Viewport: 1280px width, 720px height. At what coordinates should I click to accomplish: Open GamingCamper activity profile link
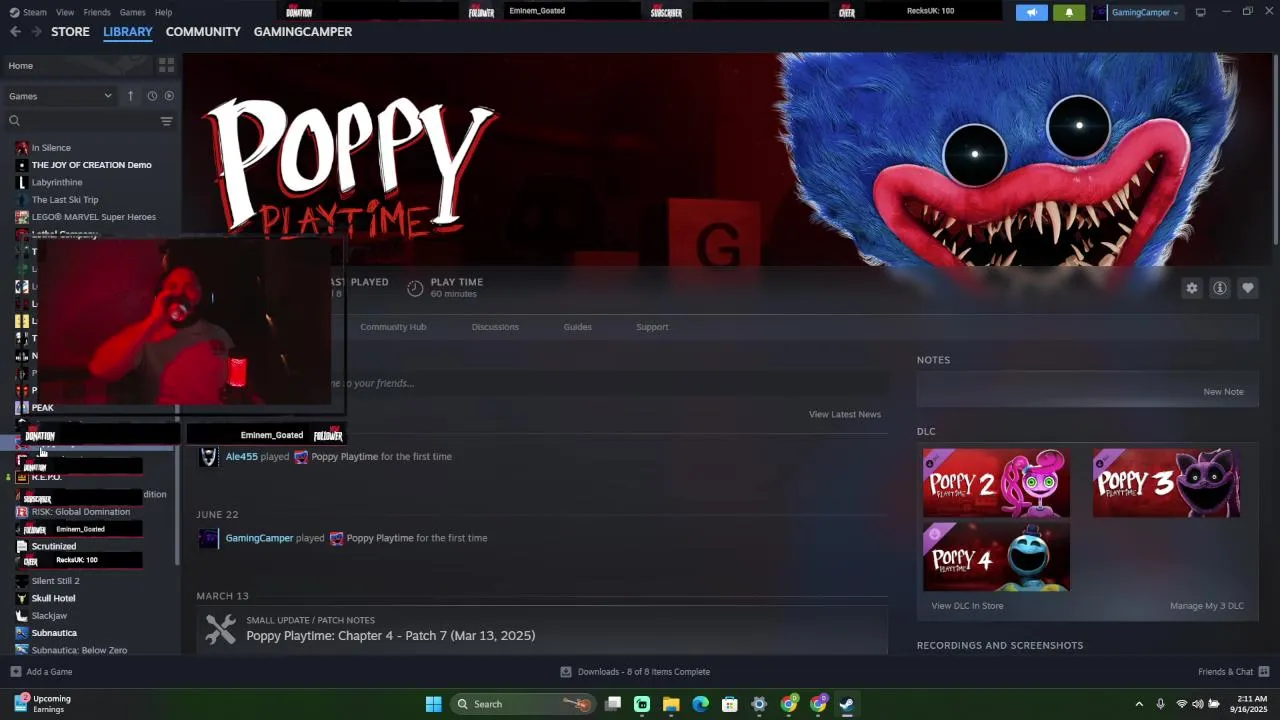(259, 538)
